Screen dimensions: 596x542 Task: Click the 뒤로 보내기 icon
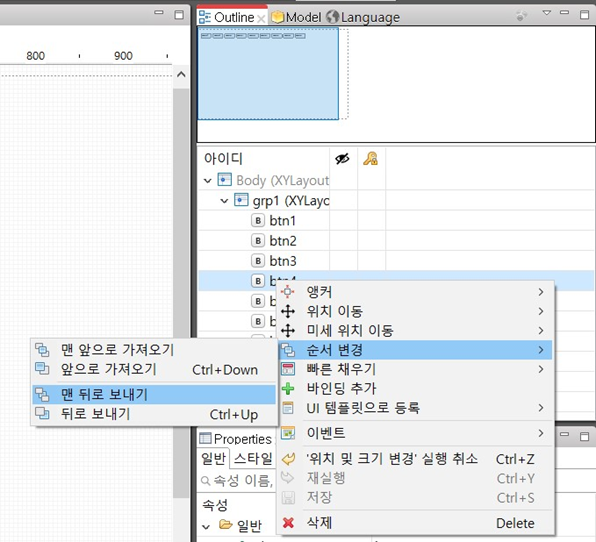42,414
